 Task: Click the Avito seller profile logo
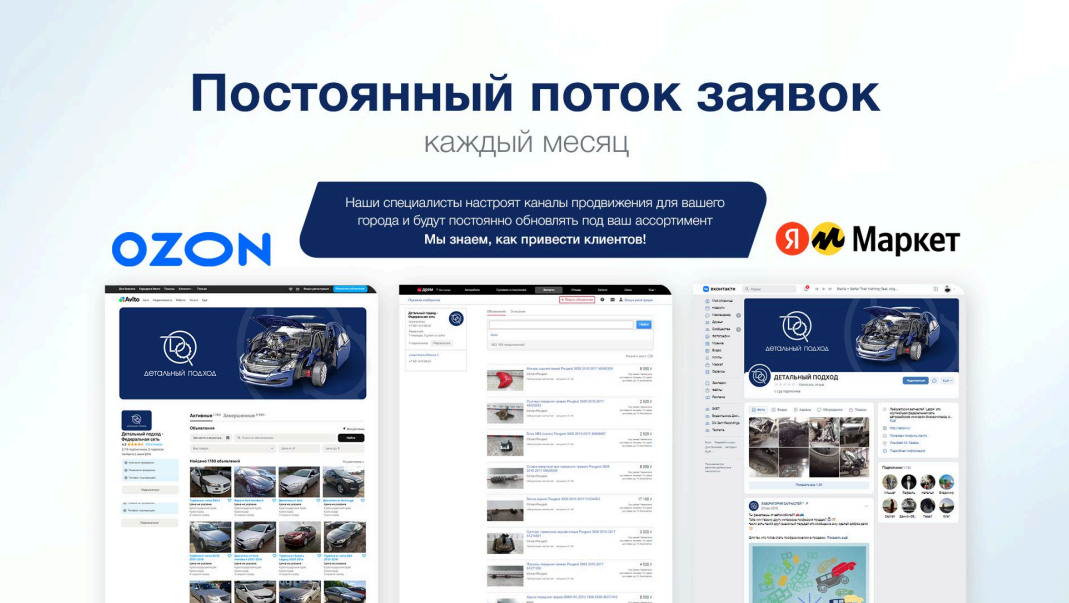[136, 420]
